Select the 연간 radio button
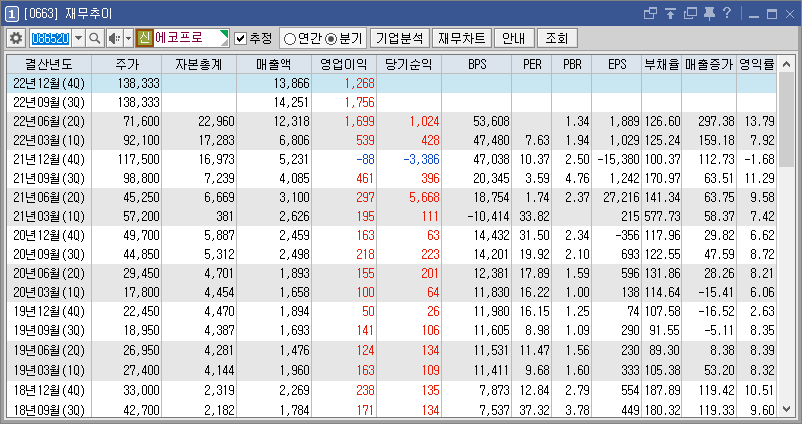 pos(289,38)
